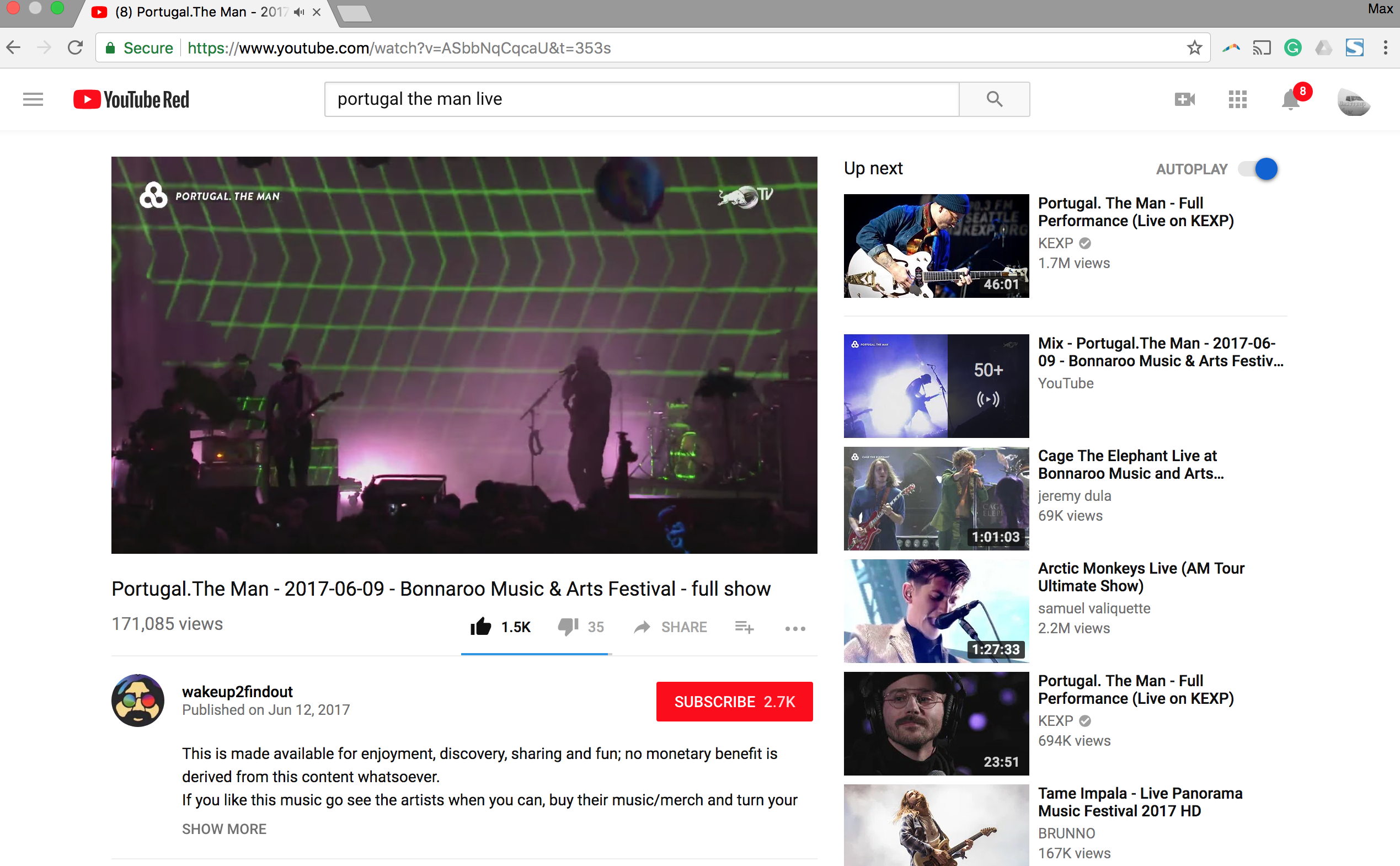Open Portugal. The Man KEXP 1.7M views title

click(x=1135, y=212)
